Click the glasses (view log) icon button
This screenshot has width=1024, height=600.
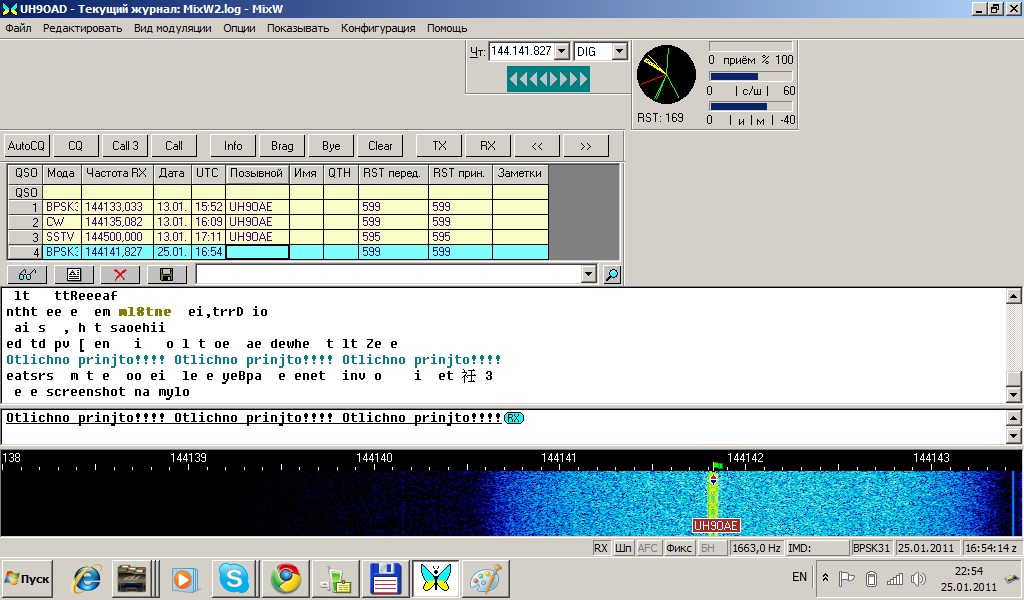[26, 274]
